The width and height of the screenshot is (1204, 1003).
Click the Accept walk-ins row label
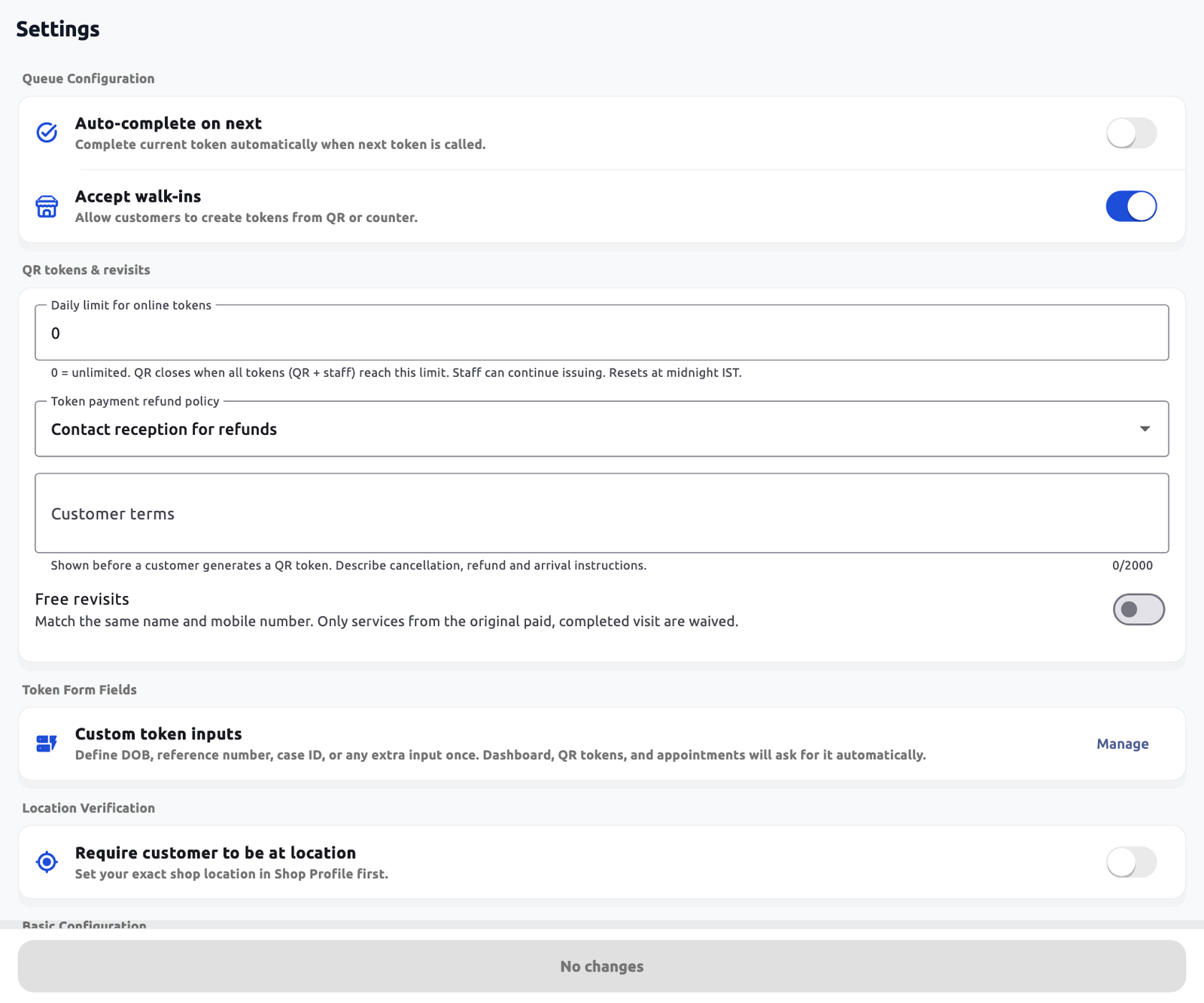point(138,196)
